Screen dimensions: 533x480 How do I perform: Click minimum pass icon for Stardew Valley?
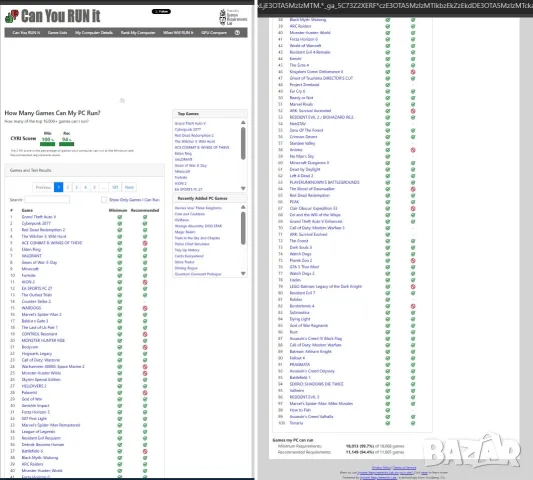[388, 143]
